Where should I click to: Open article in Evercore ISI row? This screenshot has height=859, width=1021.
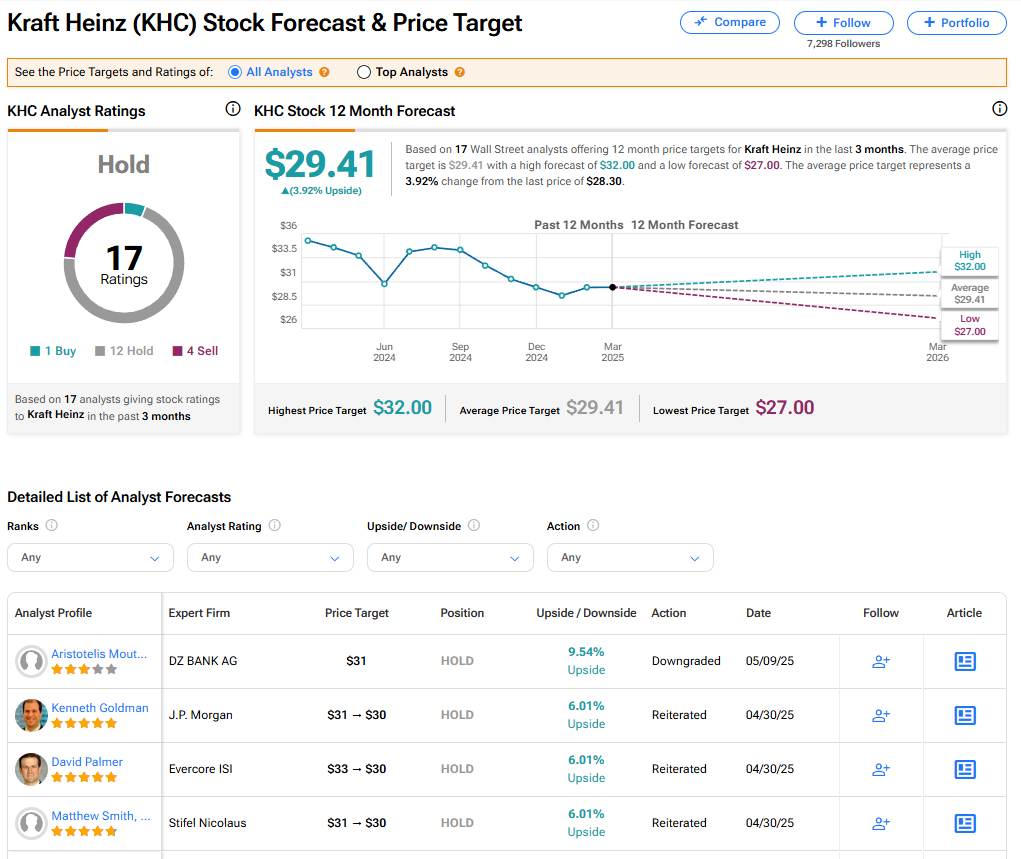pos(965,770)
